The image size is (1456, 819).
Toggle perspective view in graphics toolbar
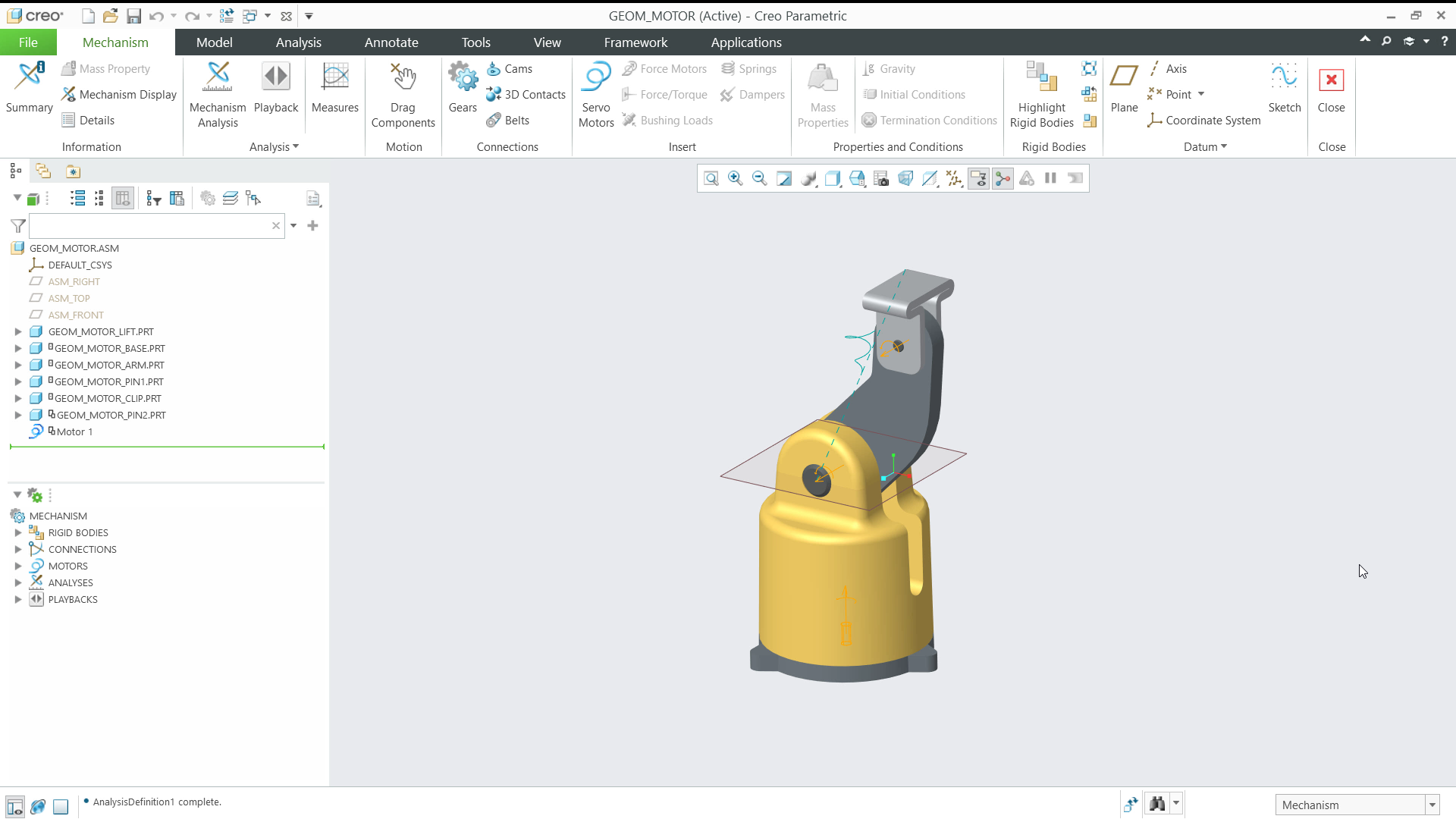(905, 178)
